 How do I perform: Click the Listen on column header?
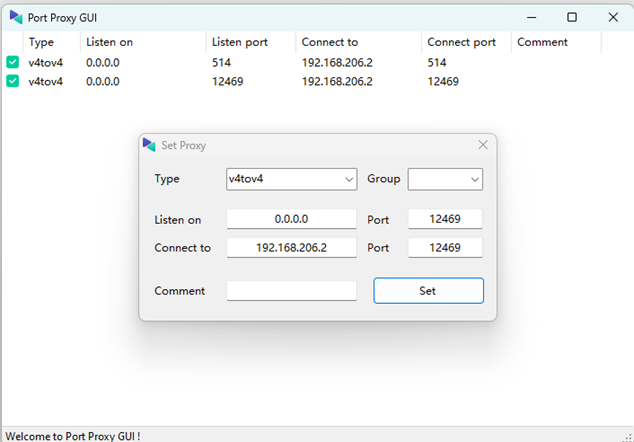[110, 42]
